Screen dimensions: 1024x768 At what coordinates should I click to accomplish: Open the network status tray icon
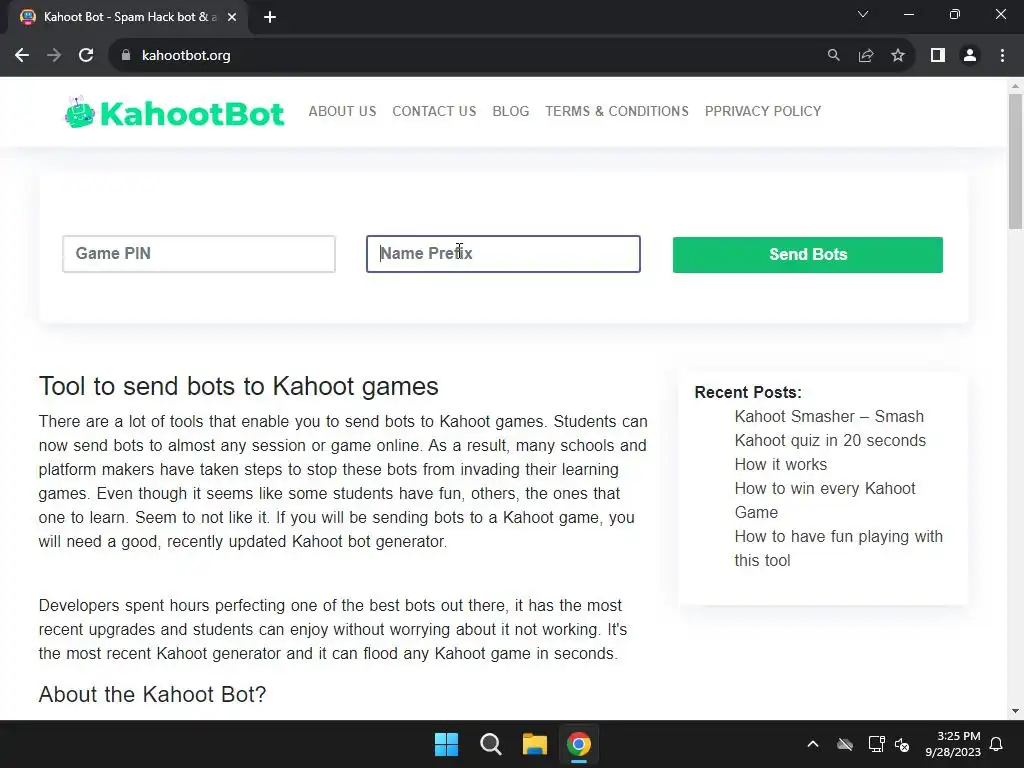click(x=876, y=744)
